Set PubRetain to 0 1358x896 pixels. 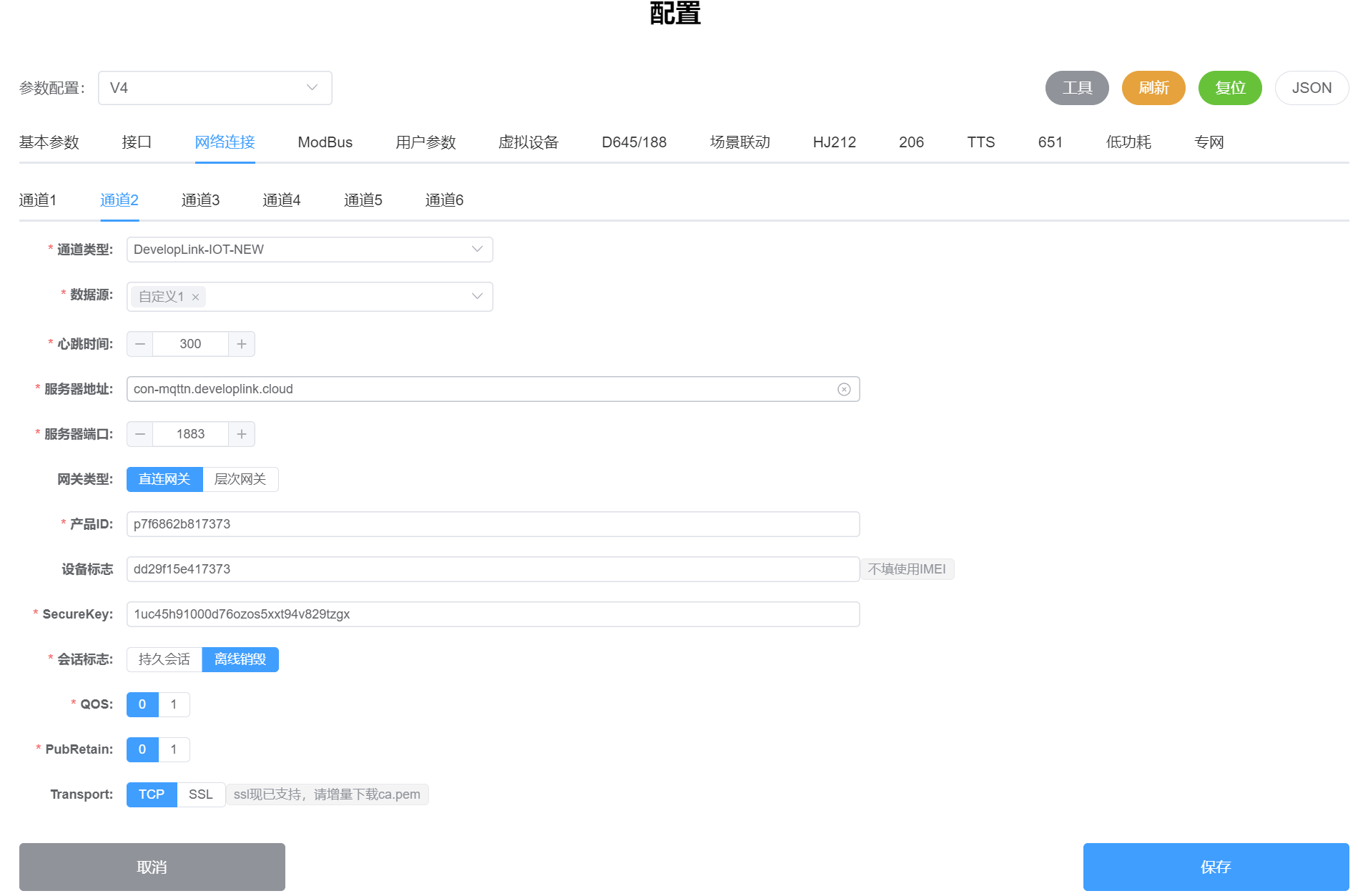[142, 749]
